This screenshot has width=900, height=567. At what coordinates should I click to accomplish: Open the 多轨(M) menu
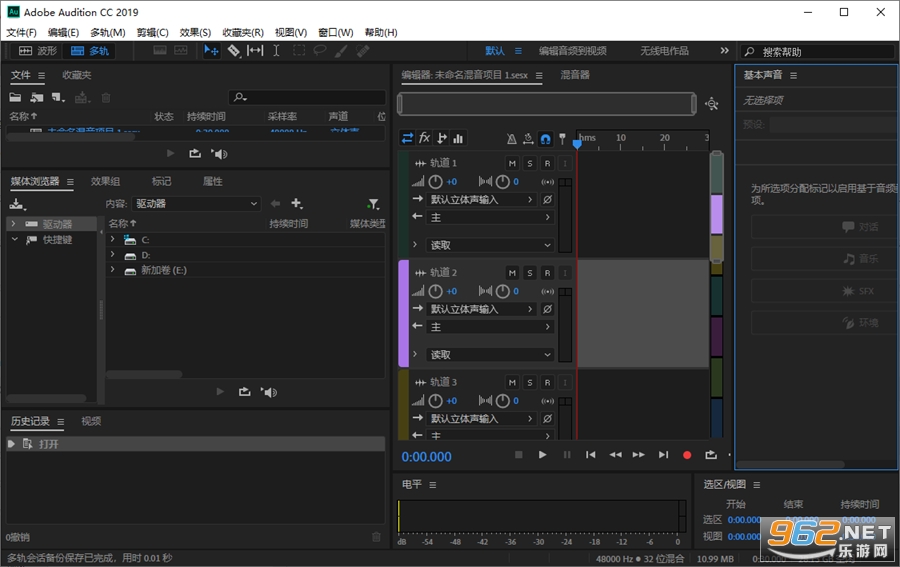(108, 32)
